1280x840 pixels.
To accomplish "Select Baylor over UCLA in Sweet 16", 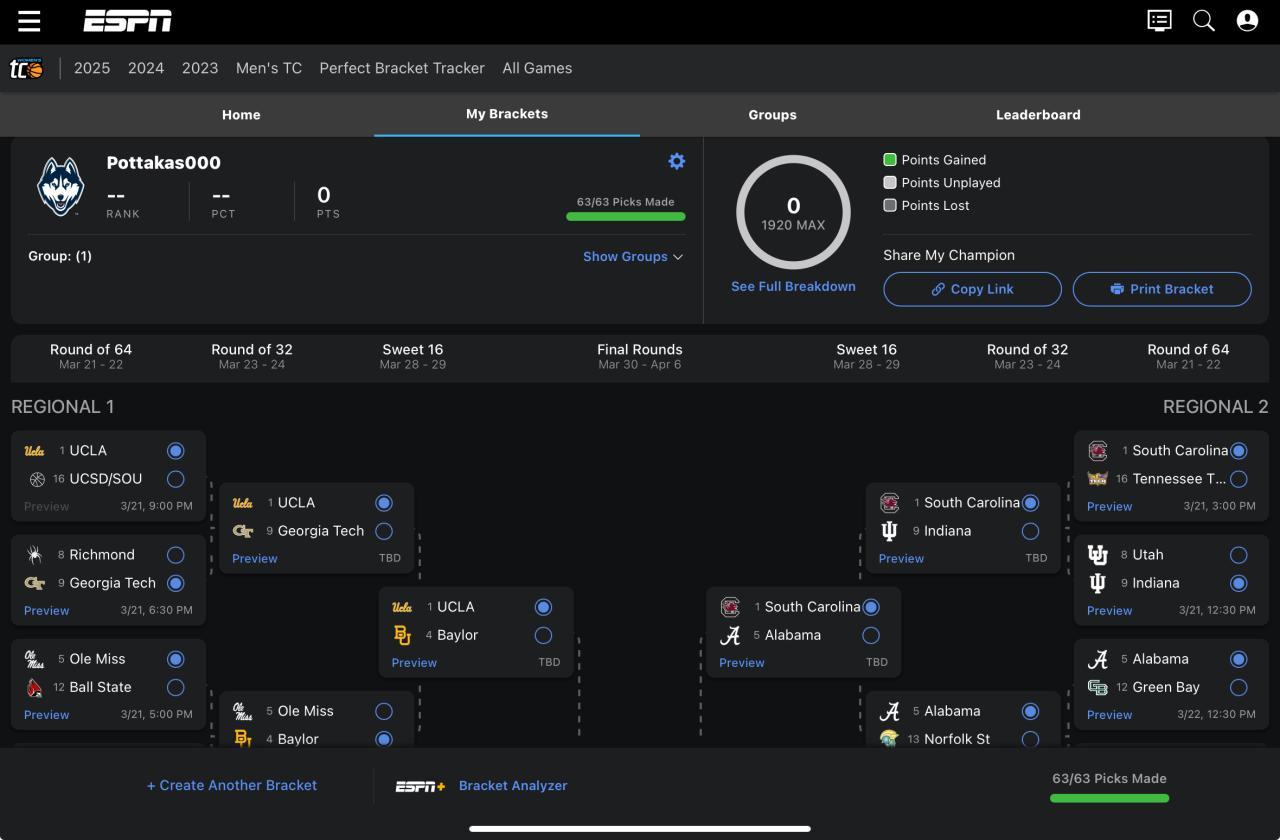I will (x=543, y=635).
